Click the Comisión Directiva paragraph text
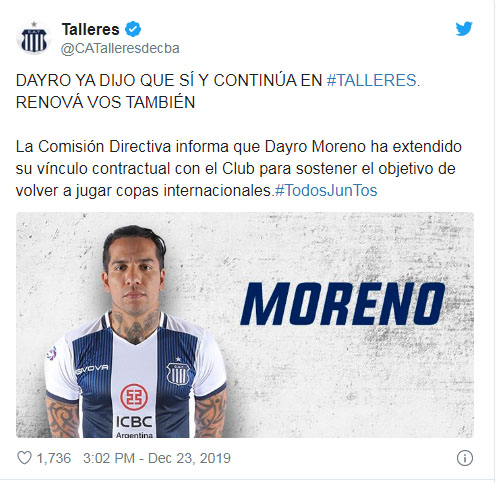499x483 pixels. click(x=239, y=169)
